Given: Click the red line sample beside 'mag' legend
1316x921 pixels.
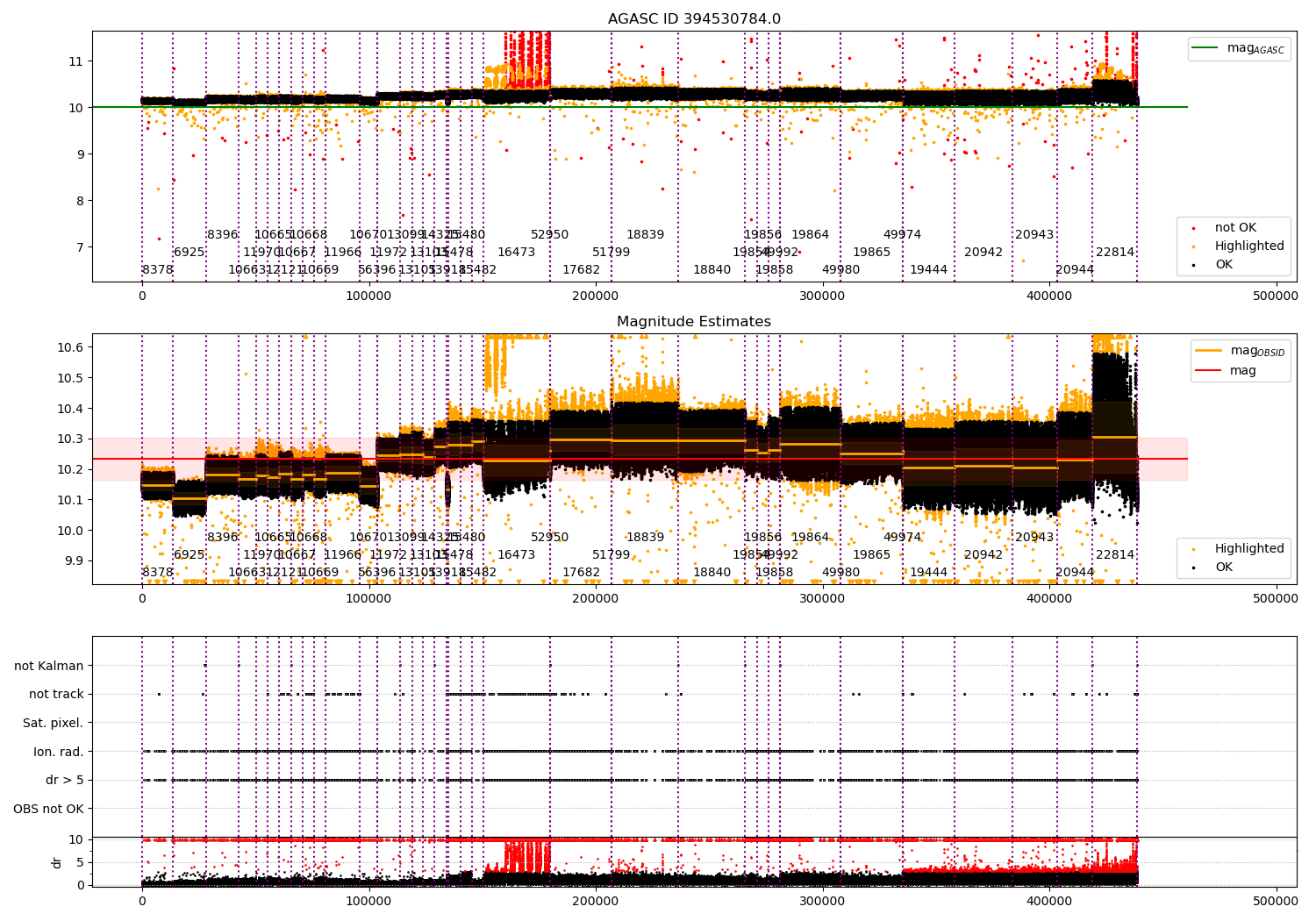Looking at the screenshot, I should tap(1207, 371).
